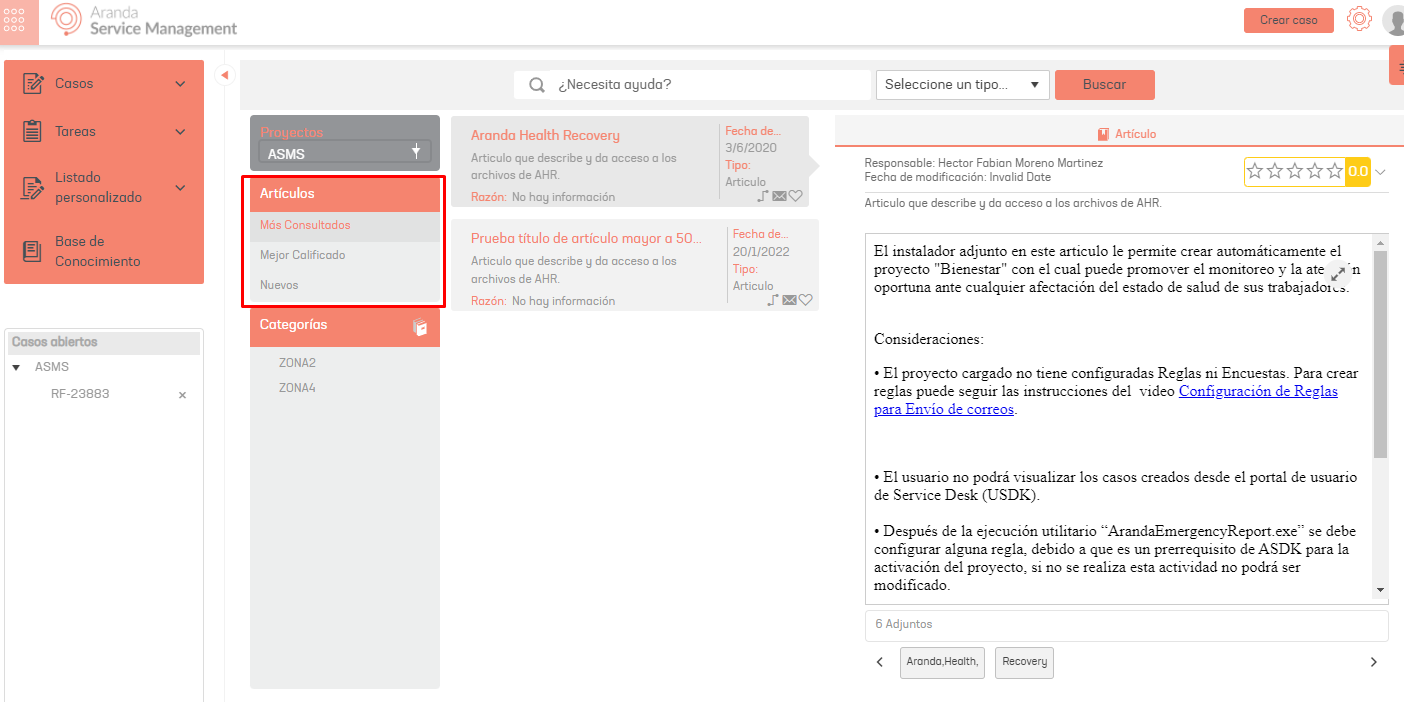Click the 0.0 rating score badge

[1357, 172]
